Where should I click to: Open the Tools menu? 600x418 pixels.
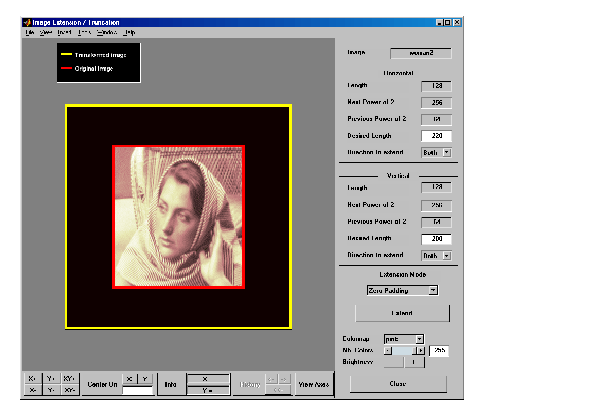84,33
